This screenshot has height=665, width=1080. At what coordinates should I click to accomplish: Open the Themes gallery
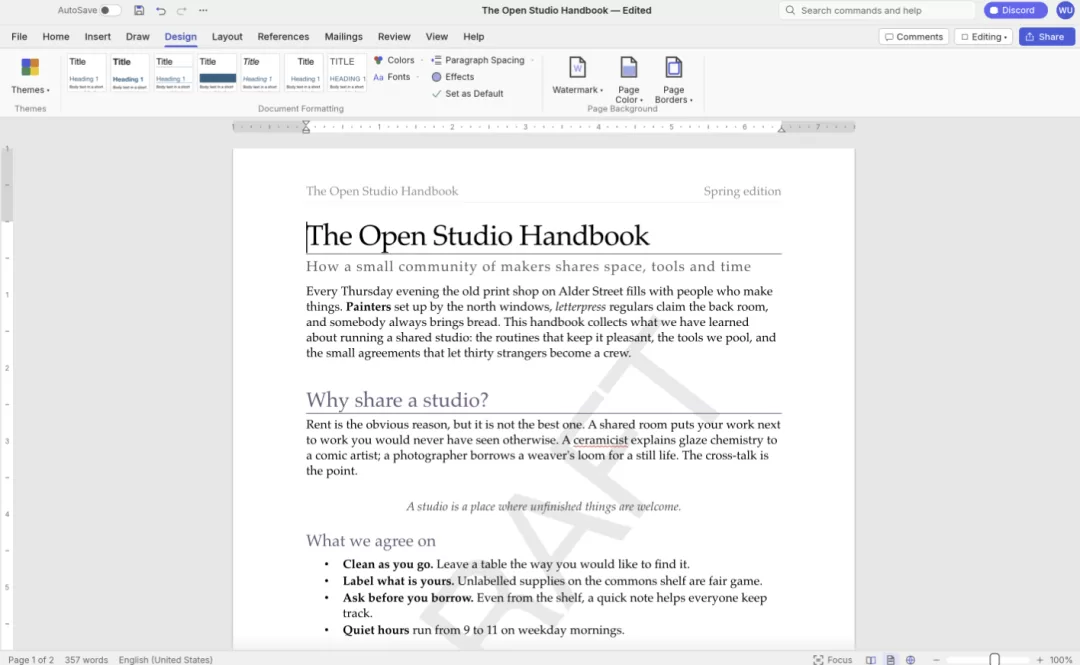tap(30, 76)
